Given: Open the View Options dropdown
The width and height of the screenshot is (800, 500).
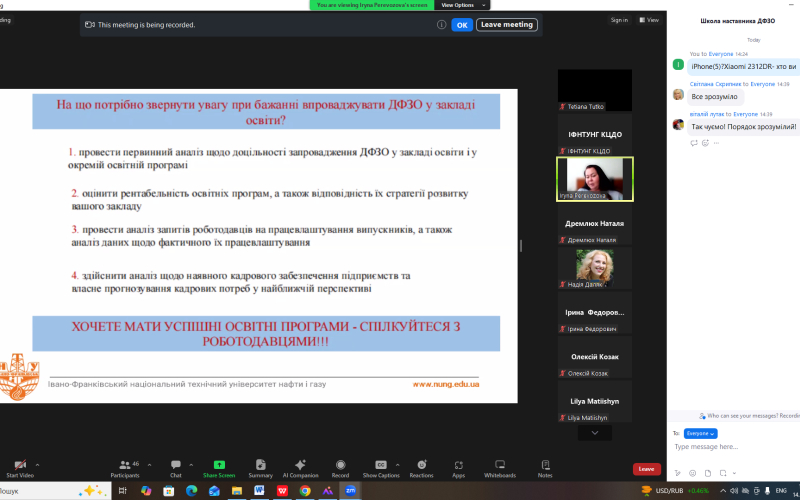Looking at the screenshot, I should (x=462, y=5).
